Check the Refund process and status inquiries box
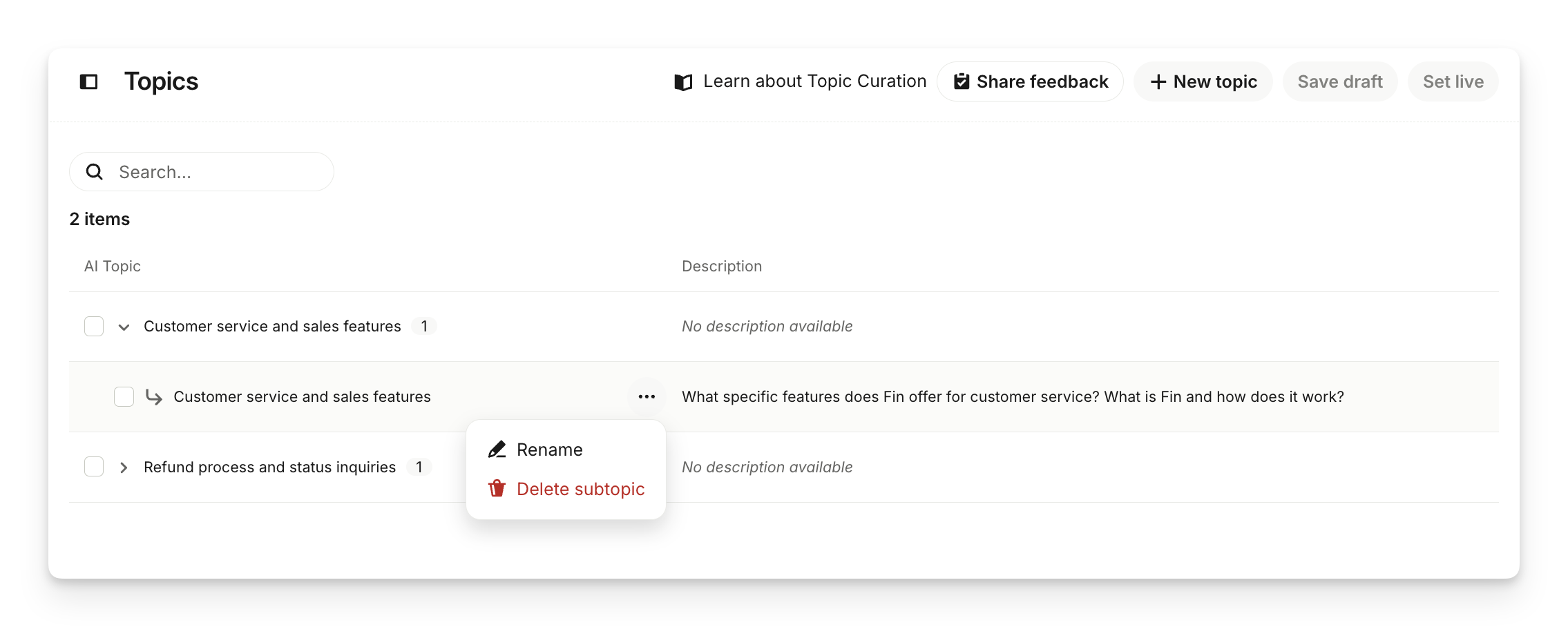This screenshot has height=627, width=1568. pyautogui.click(x=94, y=467)
